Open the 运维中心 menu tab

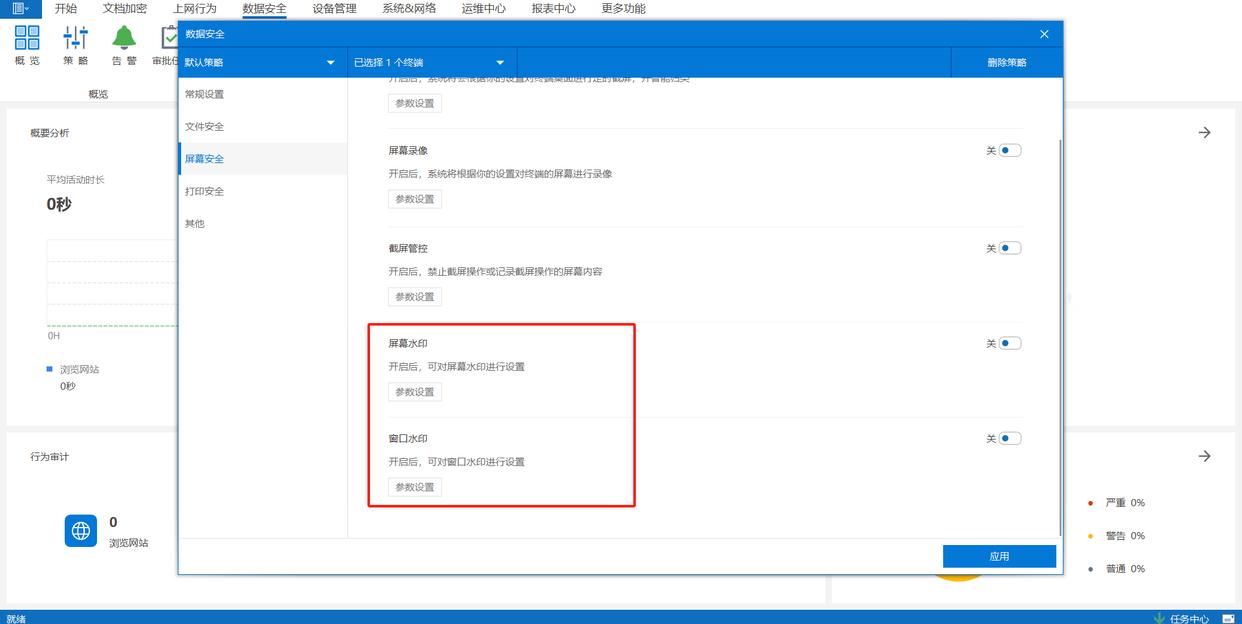pos(484,8)
